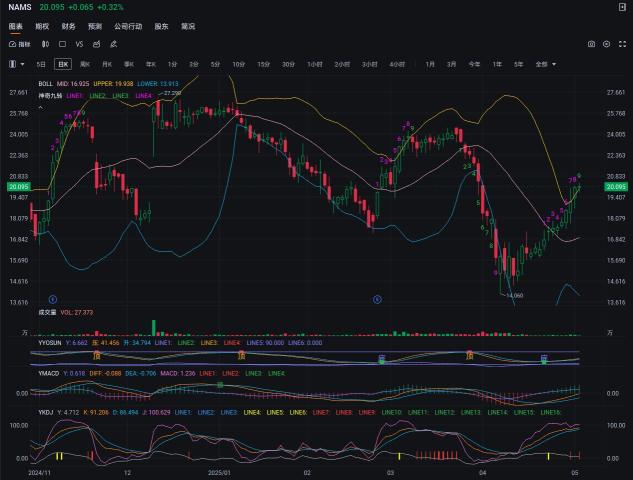Click the event marker near 2024/11

coord(52,300)
